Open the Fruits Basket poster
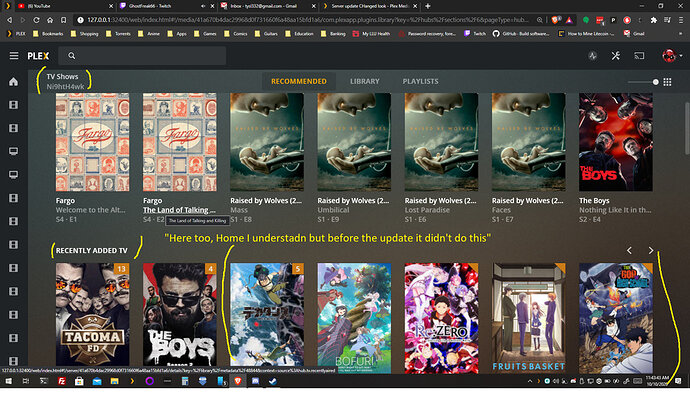The image size is (690, 416). 529,318
